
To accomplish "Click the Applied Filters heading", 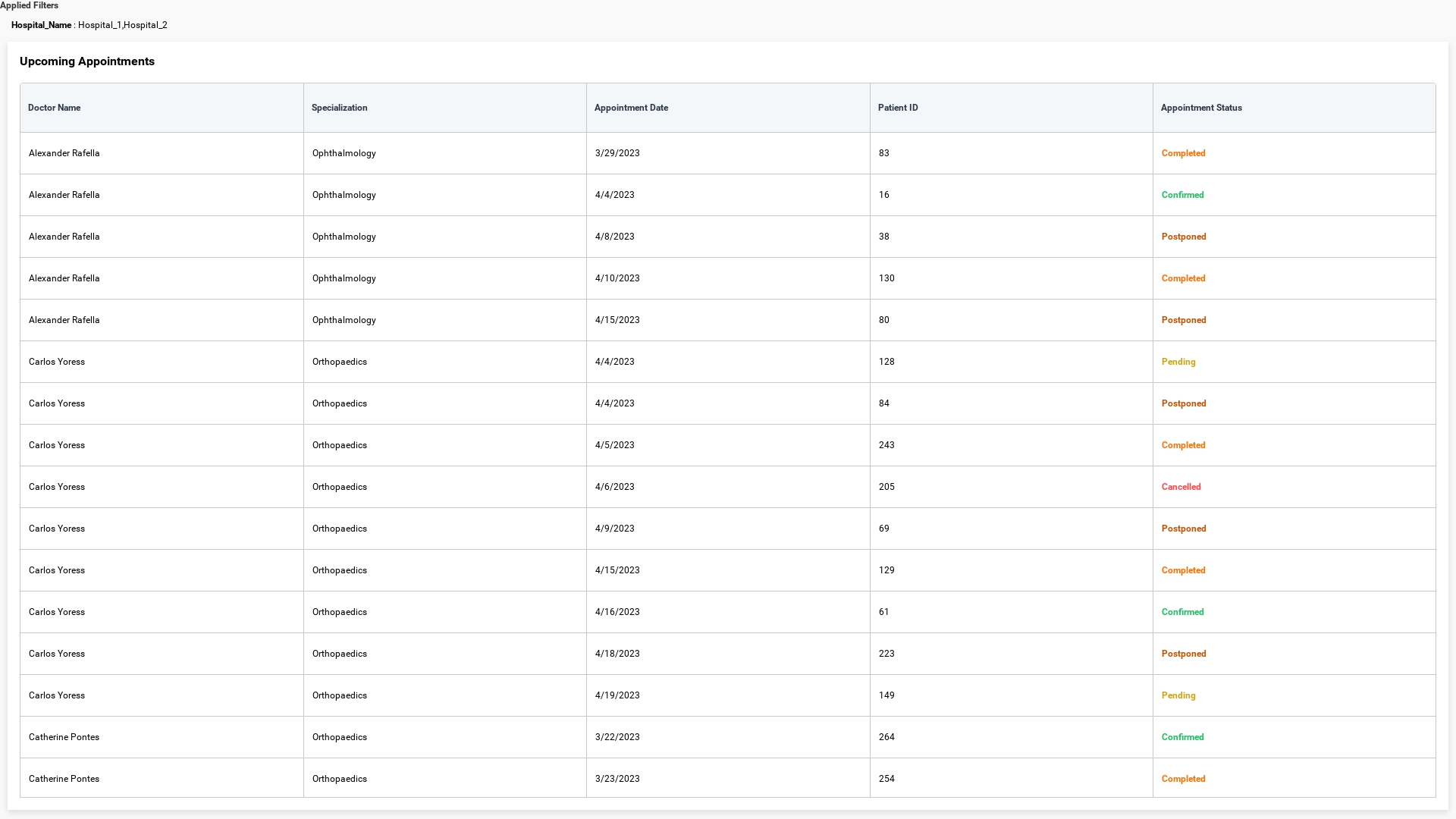I will (30, 5).
